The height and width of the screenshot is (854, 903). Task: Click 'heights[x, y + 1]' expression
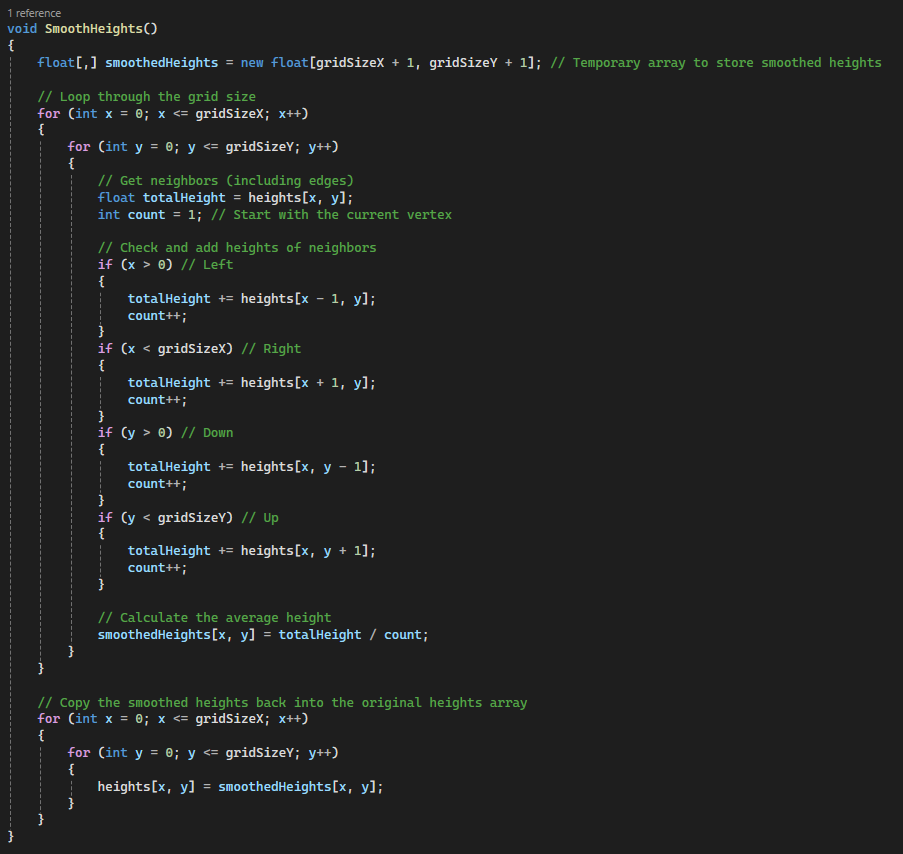pos(308,551)
